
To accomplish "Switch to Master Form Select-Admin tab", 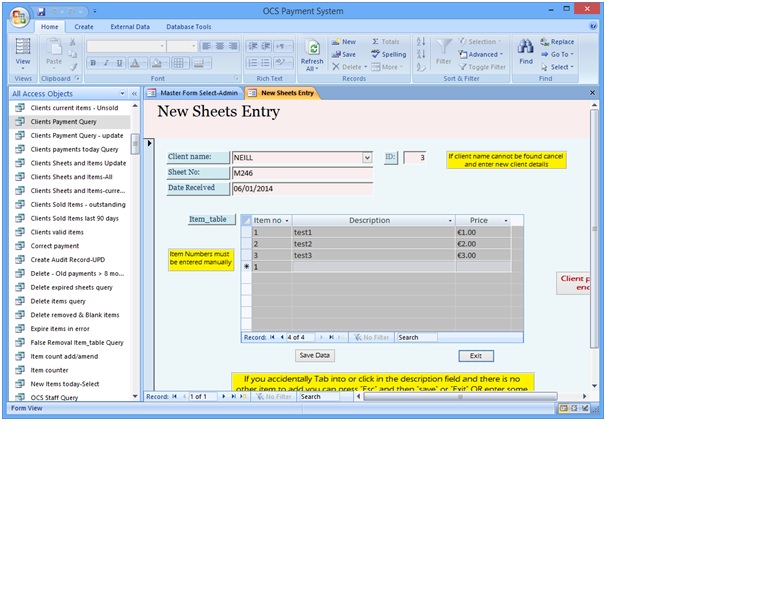I will click(x=193, y=93).
